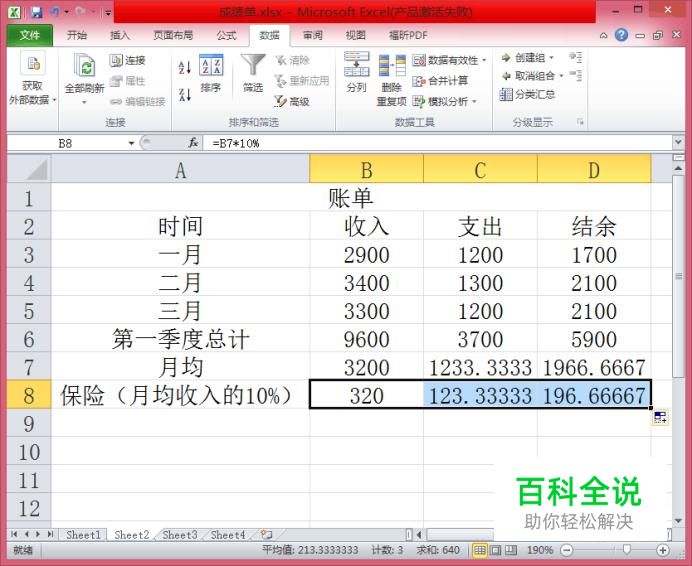Viewport: 692px width, 566px height.
Task: Select column B header
Action: point(366,170)
